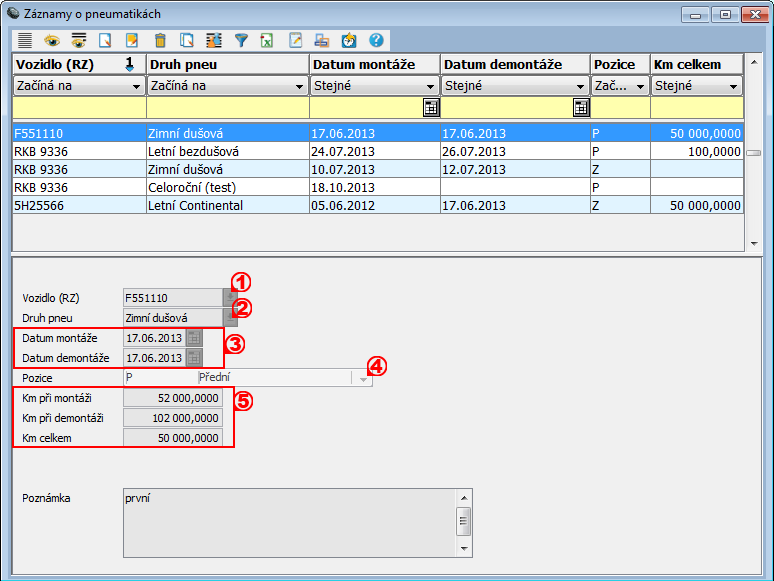Click the new record page icon
The height and width of the screenshot is (581, 774).
pyautogui.click(x=105, y=41)
